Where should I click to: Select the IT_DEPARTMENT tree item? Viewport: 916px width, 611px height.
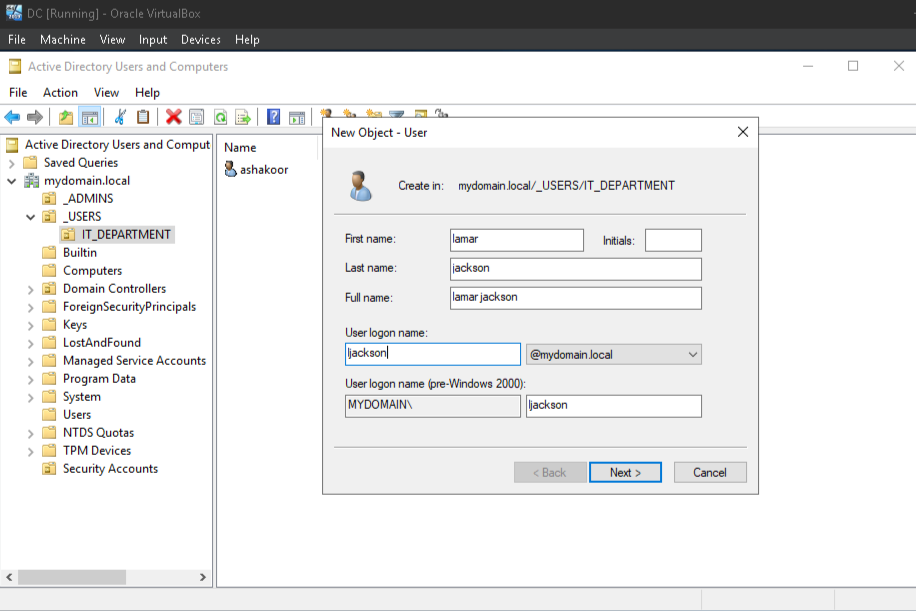coord(117,234)
